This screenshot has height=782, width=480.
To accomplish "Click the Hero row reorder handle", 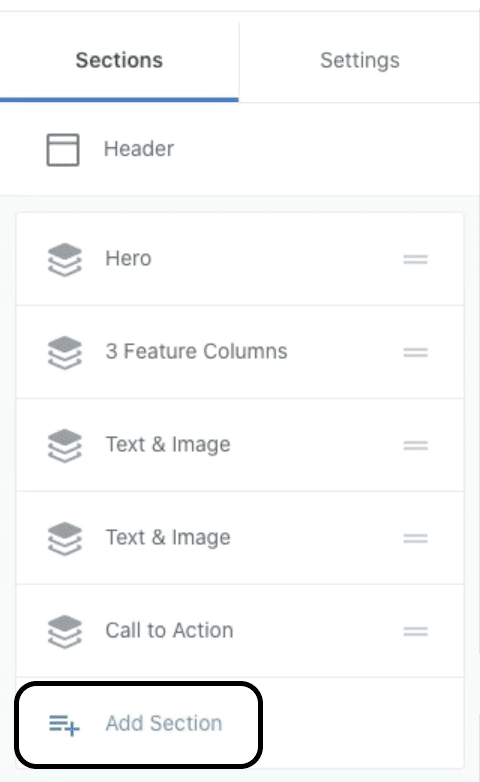I will [416, 259].
